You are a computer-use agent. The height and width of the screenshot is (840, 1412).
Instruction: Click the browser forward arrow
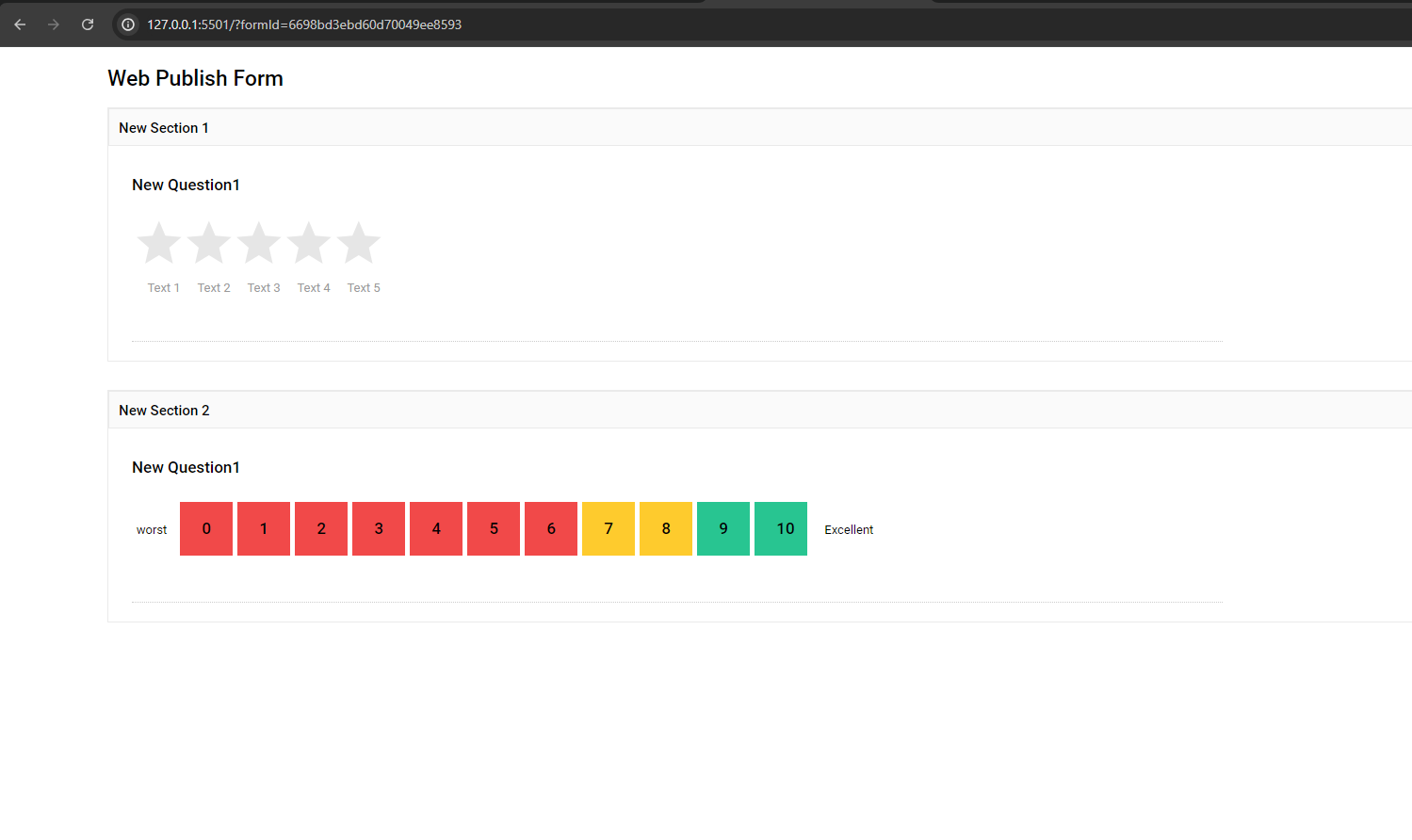(x=54, y=24)
